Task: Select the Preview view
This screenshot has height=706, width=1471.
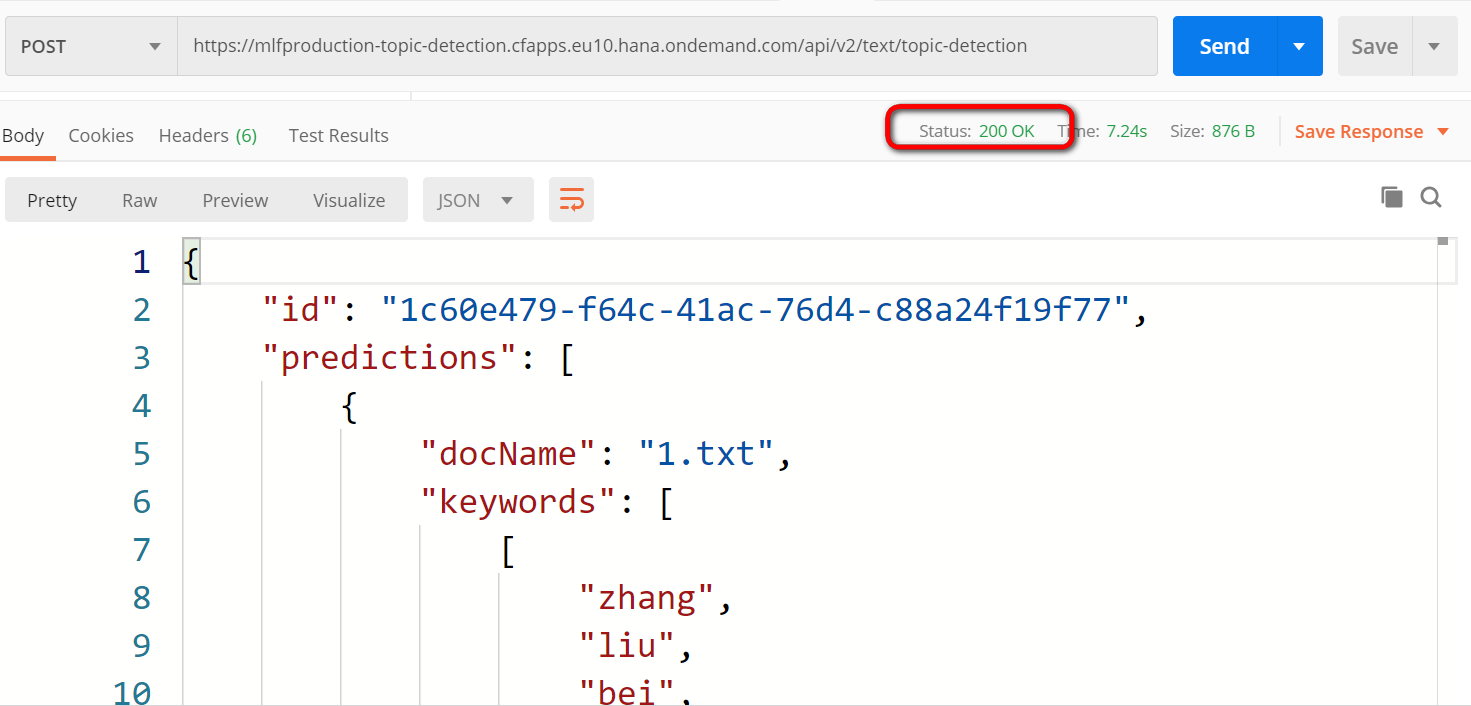Action: coord(235,200)
